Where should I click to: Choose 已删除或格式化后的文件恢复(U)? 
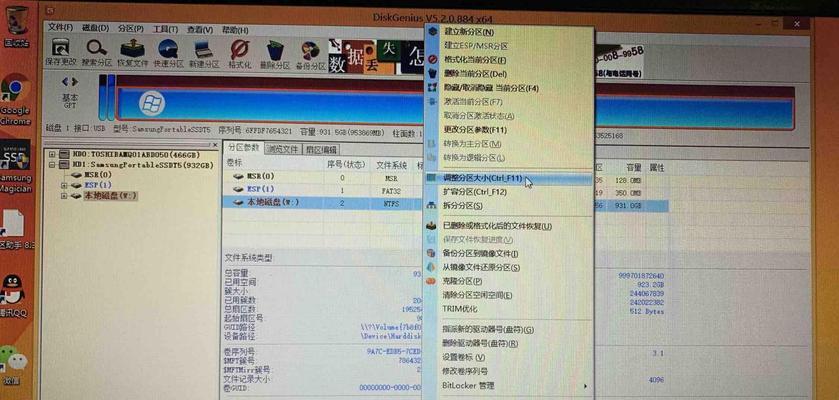click(x=497, y=226)
